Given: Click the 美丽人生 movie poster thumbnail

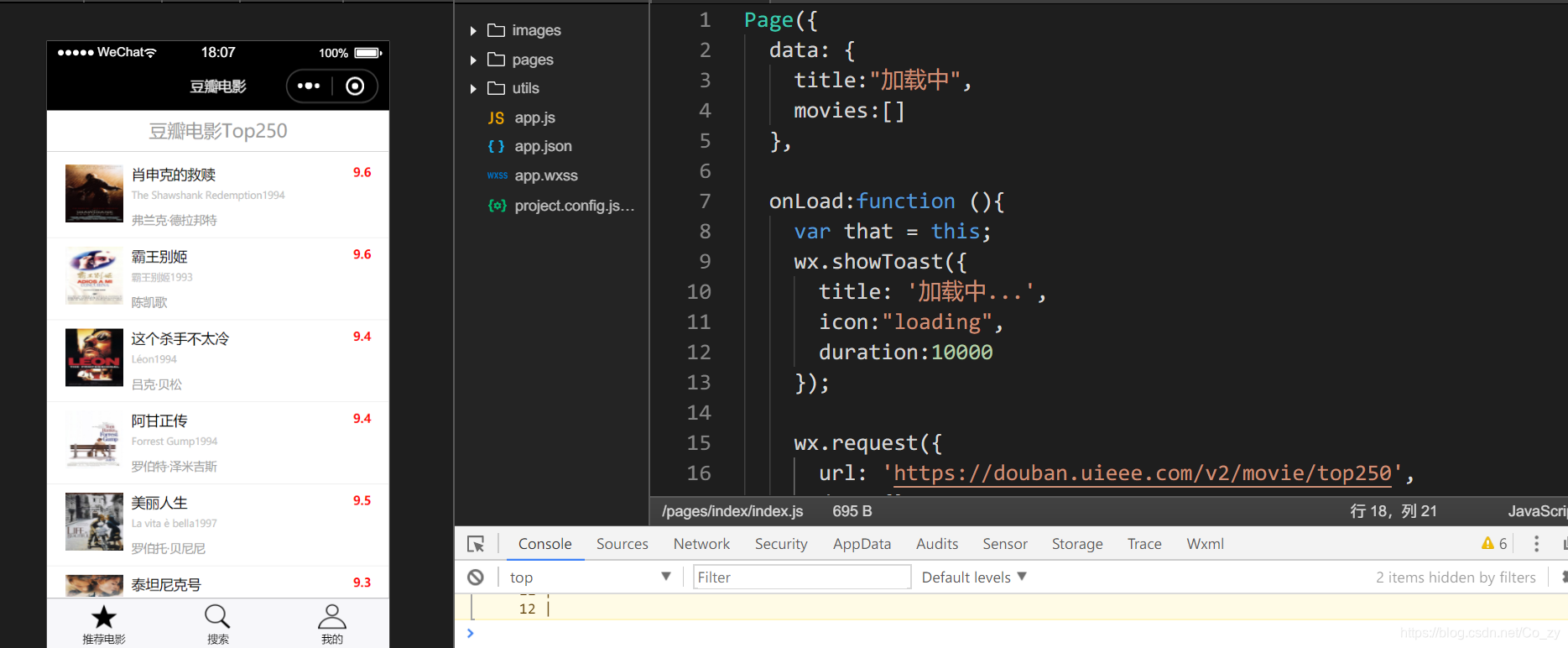Looking at the screenshot, I should [x=94, y=521].
